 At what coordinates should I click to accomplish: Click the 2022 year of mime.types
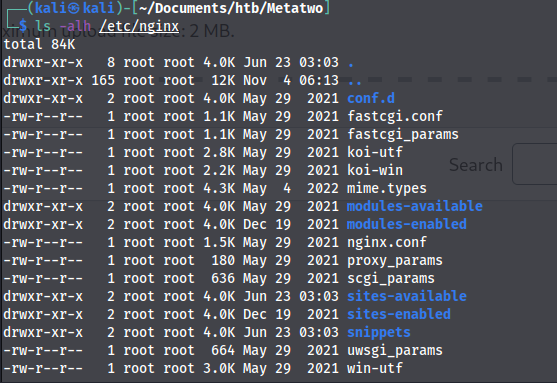click(323, 189)
